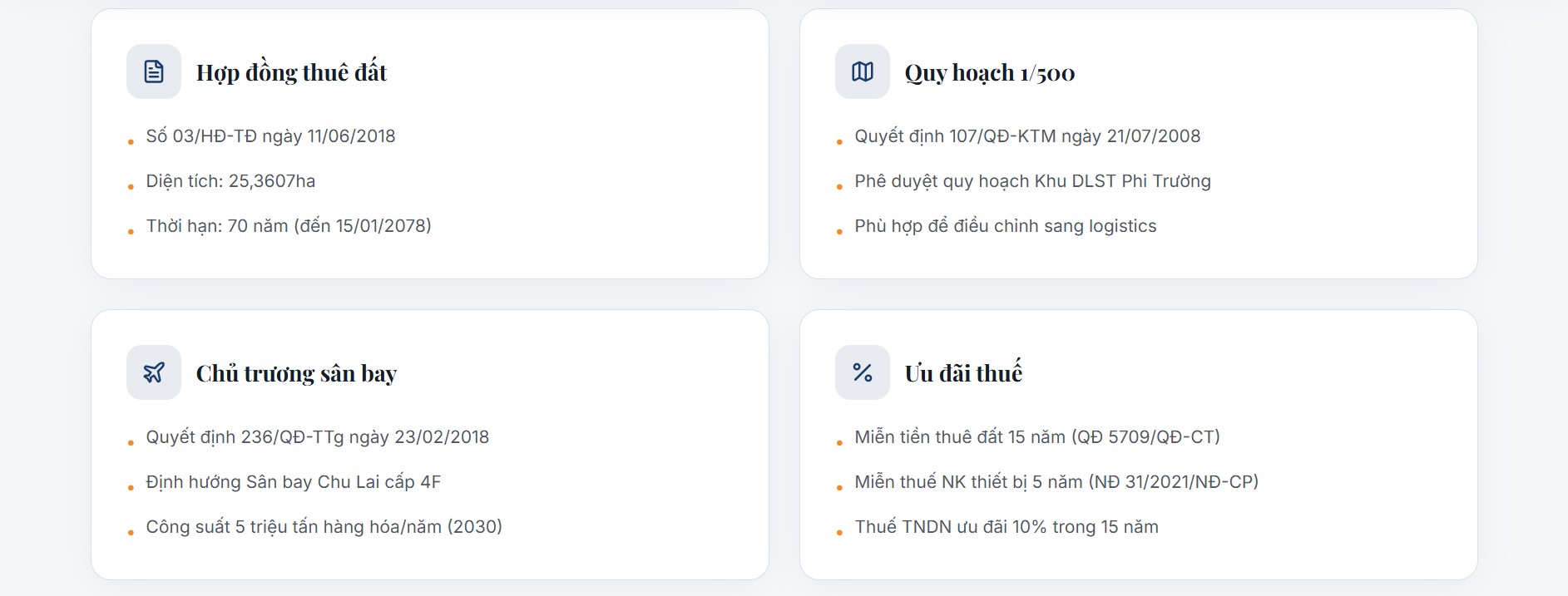
Task: Click the Khu DLST Phi Trường approval line
Action: [1032, 181]
